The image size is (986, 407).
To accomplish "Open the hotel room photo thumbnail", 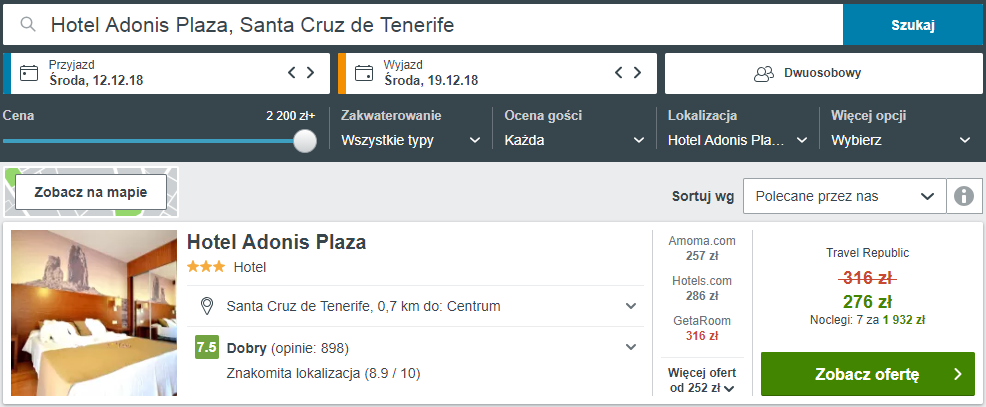I will click(x=93, y=313).
